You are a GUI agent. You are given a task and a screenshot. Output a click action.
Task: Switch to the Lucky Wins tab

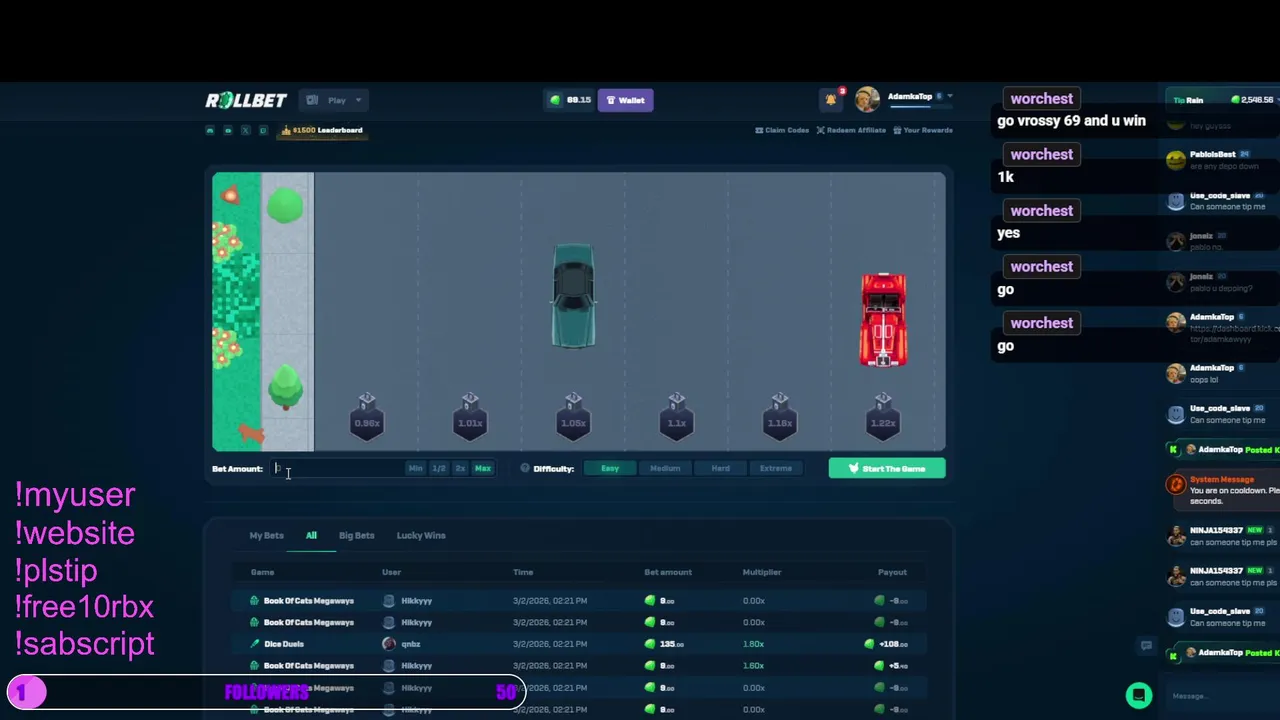pos(421,535)
